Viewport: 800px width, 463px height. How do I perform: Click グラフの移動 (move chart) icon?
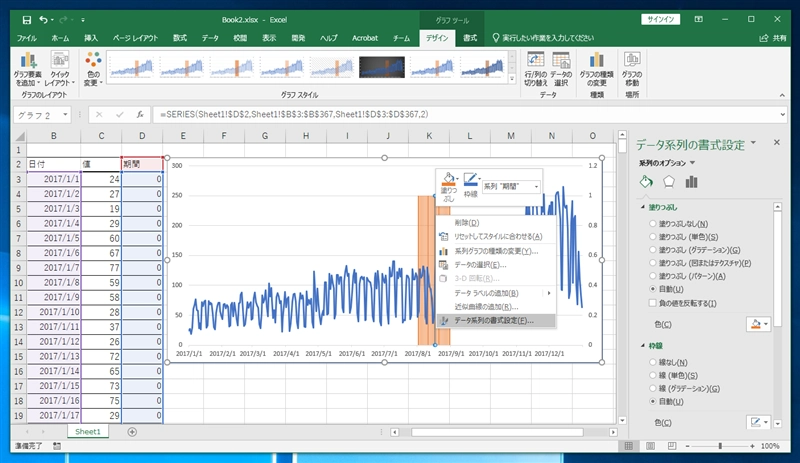coord(632,69)
